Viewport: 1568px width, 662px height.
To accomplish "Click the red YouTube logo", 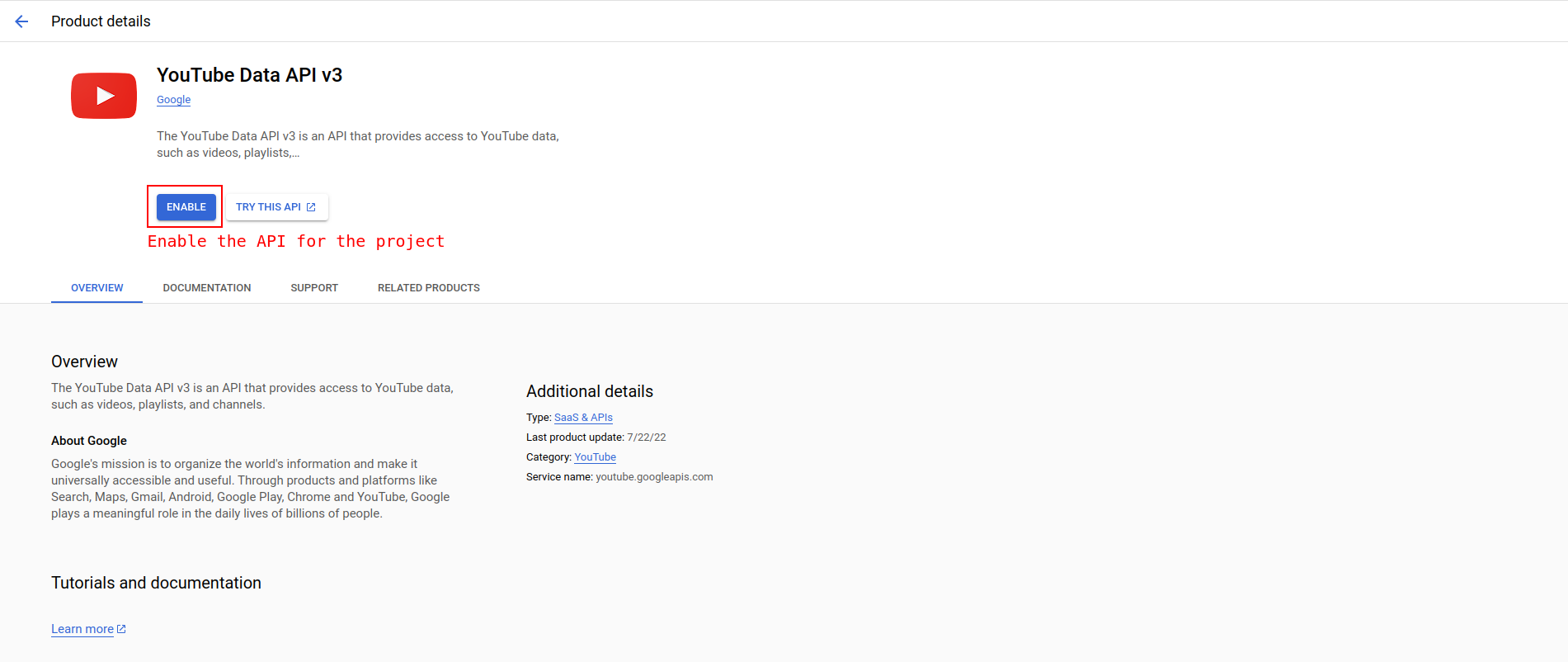I will pos(104,96).
